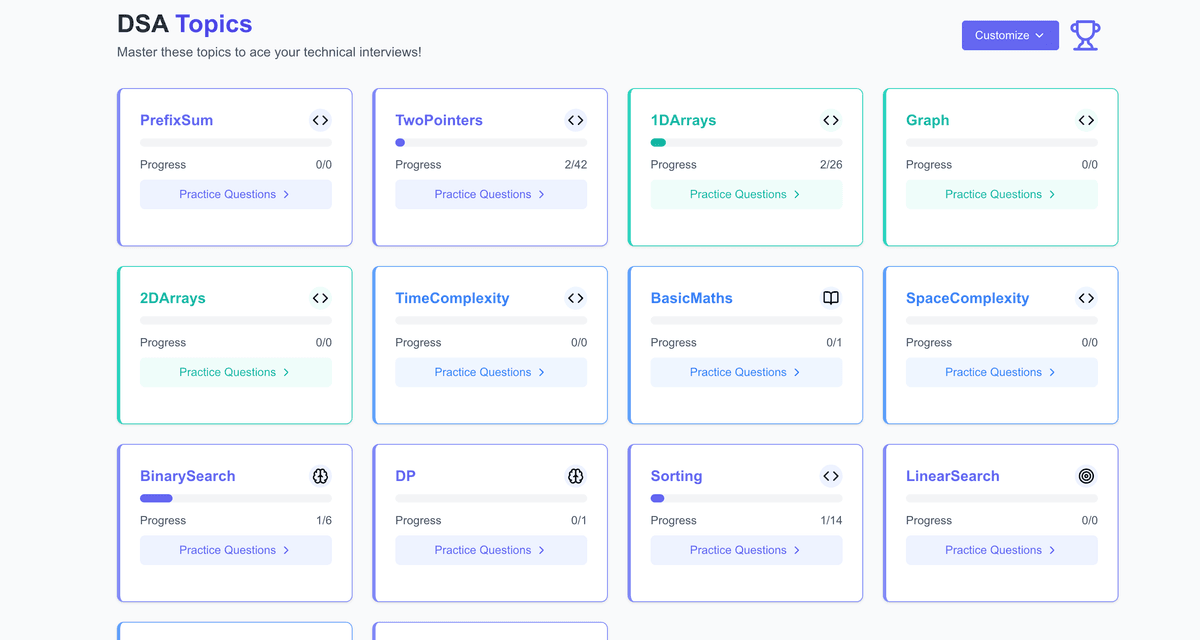Click the Sorting progress bar
The height and width of the screenshot is (640, 1200).
pyautogui.click(x=747, y=498)
